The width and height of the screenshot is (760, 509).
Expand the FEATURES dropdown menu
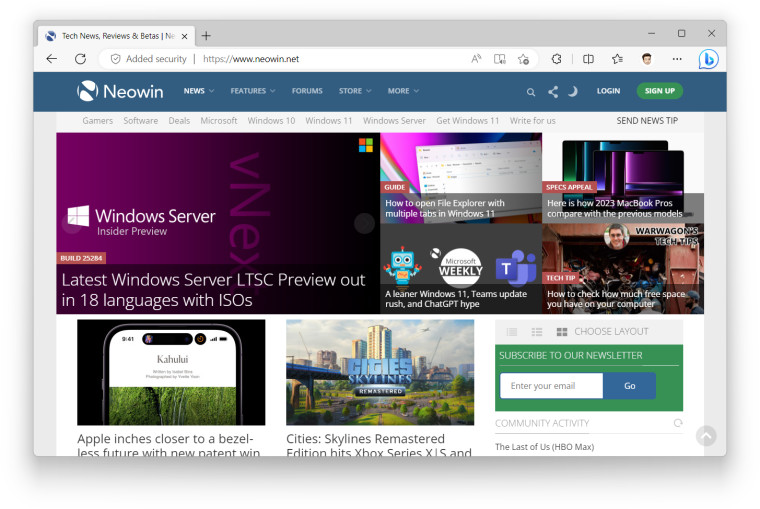point(253,91)
